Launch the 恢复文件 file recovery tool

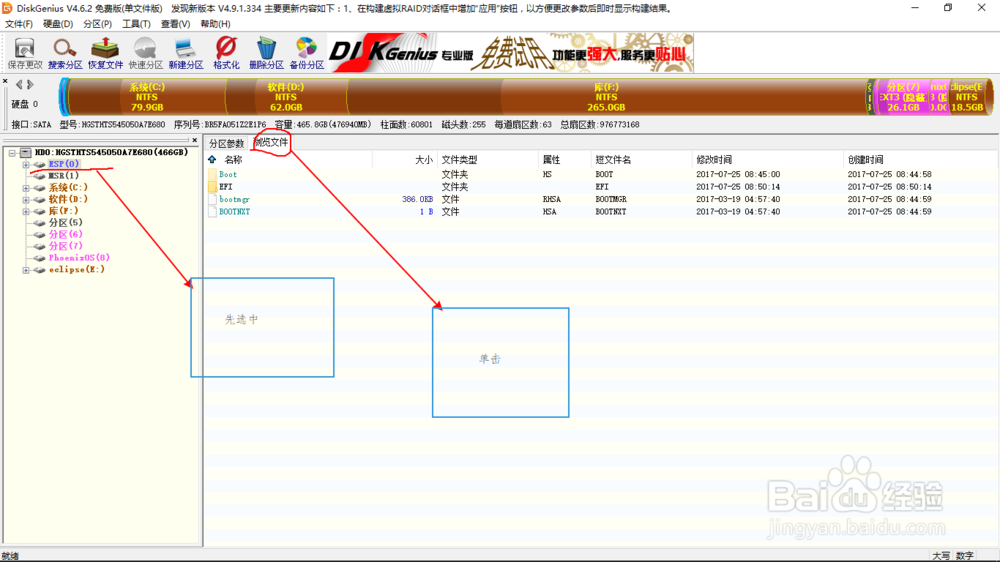105,53
